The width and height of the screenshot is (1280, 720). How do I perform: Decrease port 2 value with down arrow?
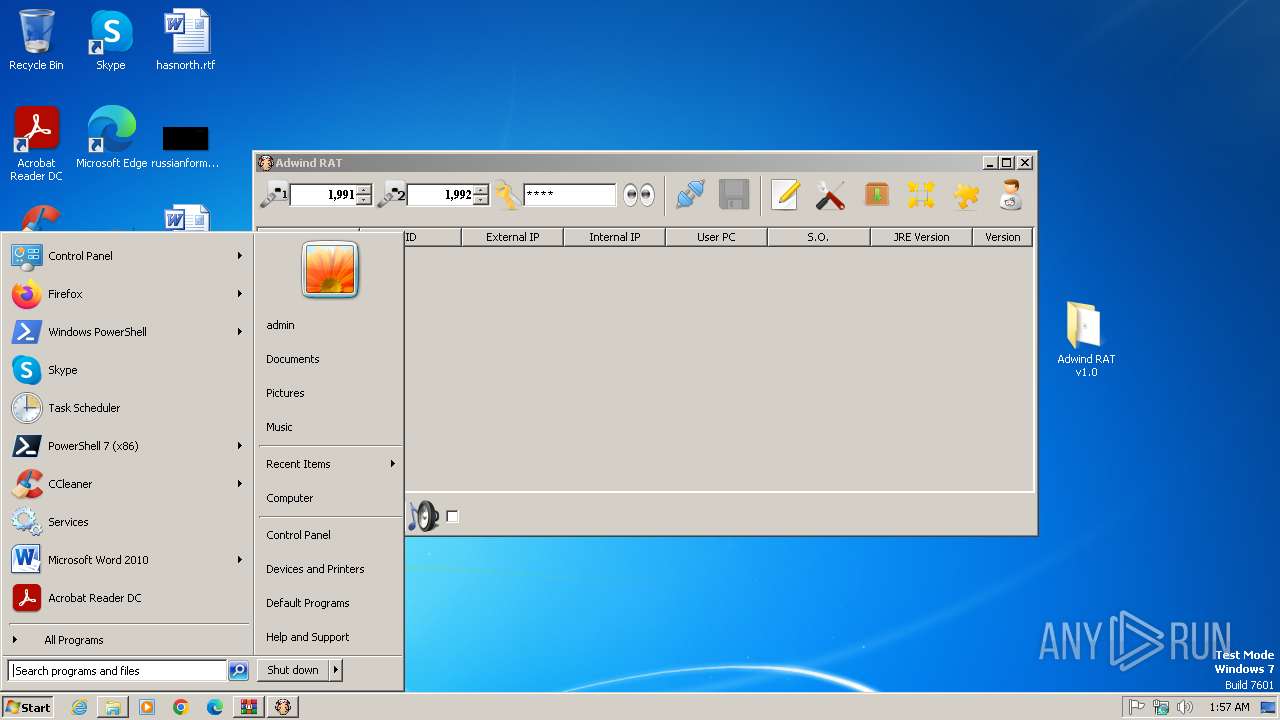[x=481, y=200]
